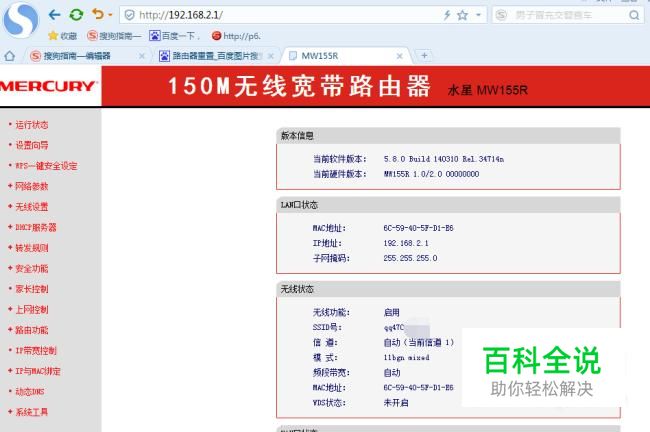Click the security shield icon in address bar
The height and width of the screenshot is (432, 650).
tap(129, 15)
